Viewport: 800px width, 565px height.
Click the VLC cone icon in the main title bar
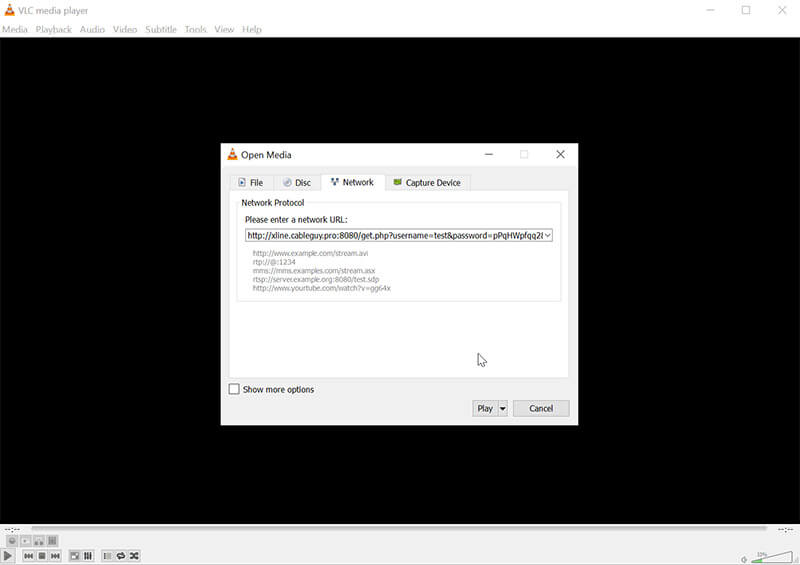(9, 10)
